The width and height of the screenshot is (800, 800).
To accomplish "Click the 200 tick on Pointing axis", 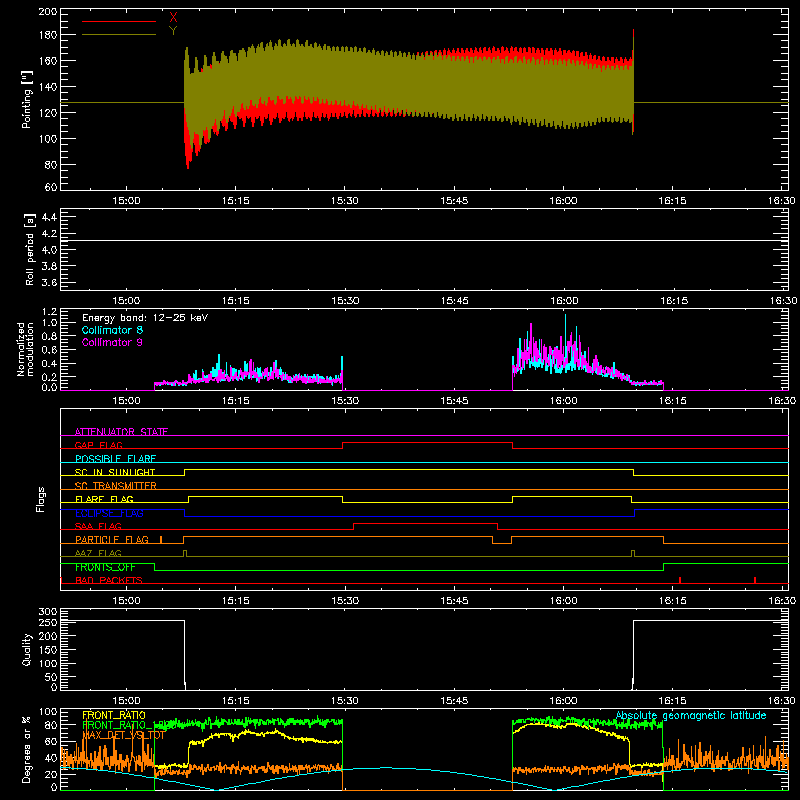I will (x=47, y=12).
